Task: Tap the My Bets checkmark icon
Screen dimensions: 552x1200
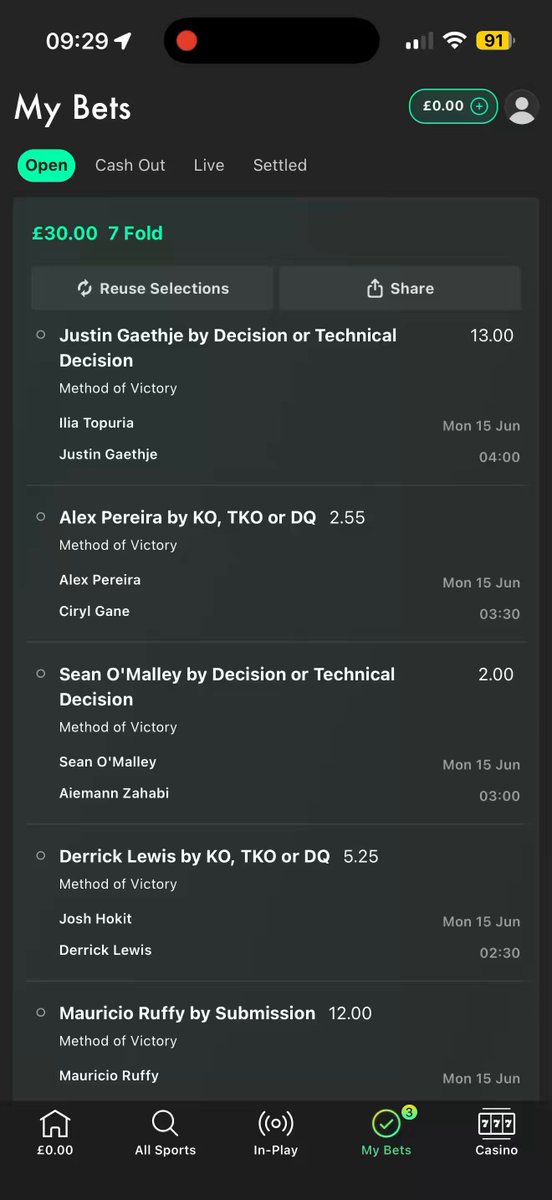Action: (x=386, y=1123)
